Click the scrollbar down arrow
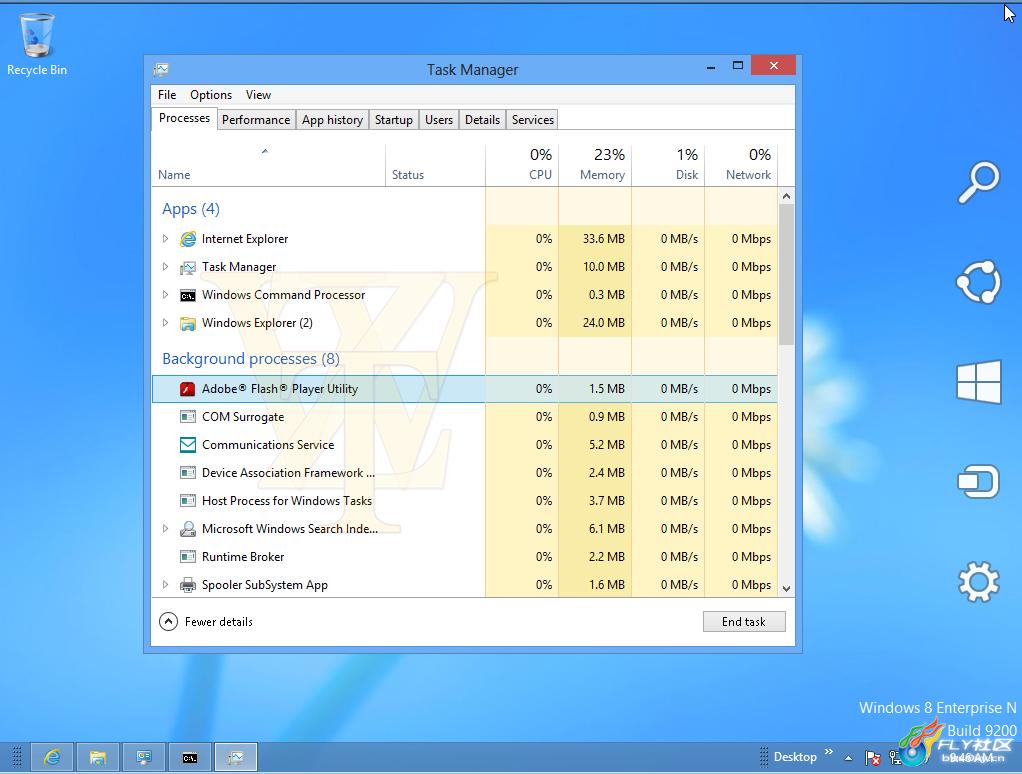This screenshot has height=774, width=1022. (786, 588)
